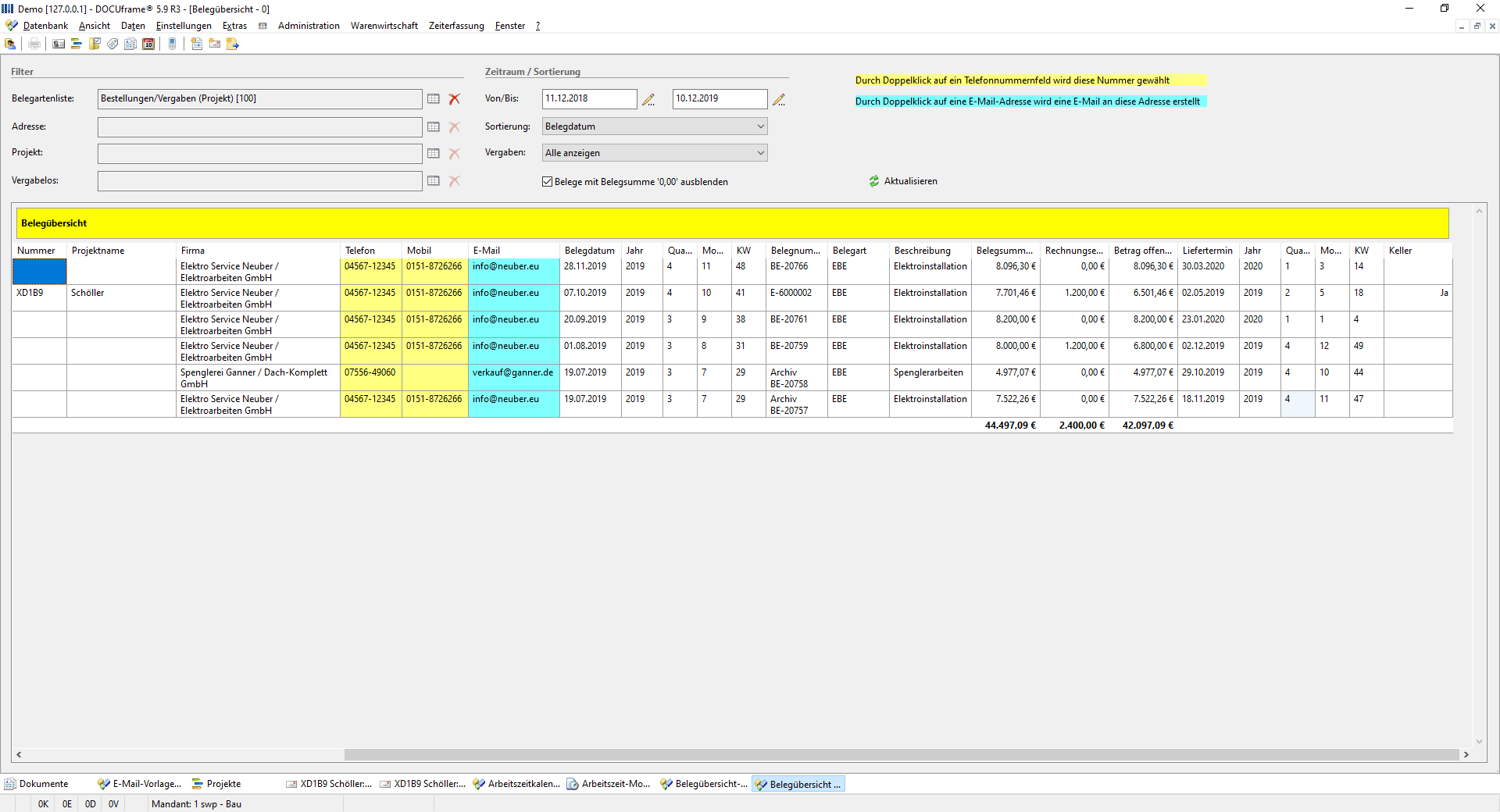
Task: Clear the Vergabelos filter field
Action: [x=455, y=181]
